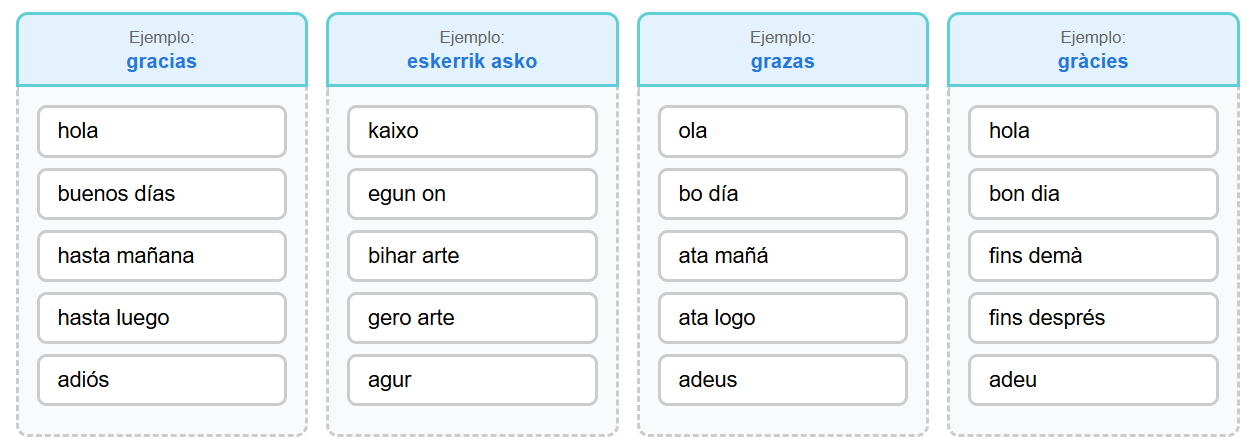
Task: Click the 'bo día' card
Action: [783, 194]
